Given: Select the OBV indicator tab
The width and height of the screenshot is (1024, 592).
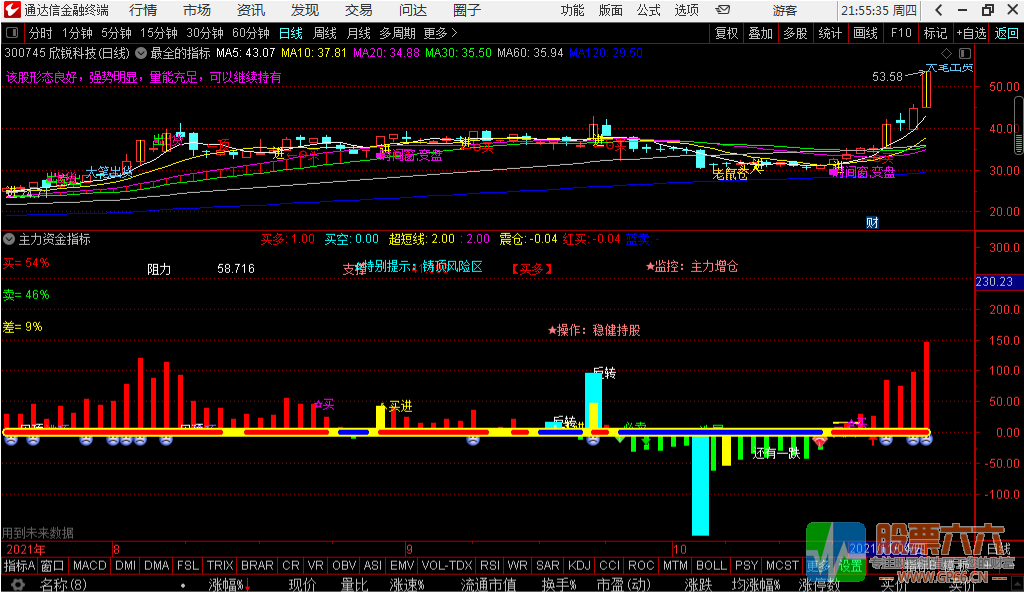Looking at the screenshot, I should [344, 566].
